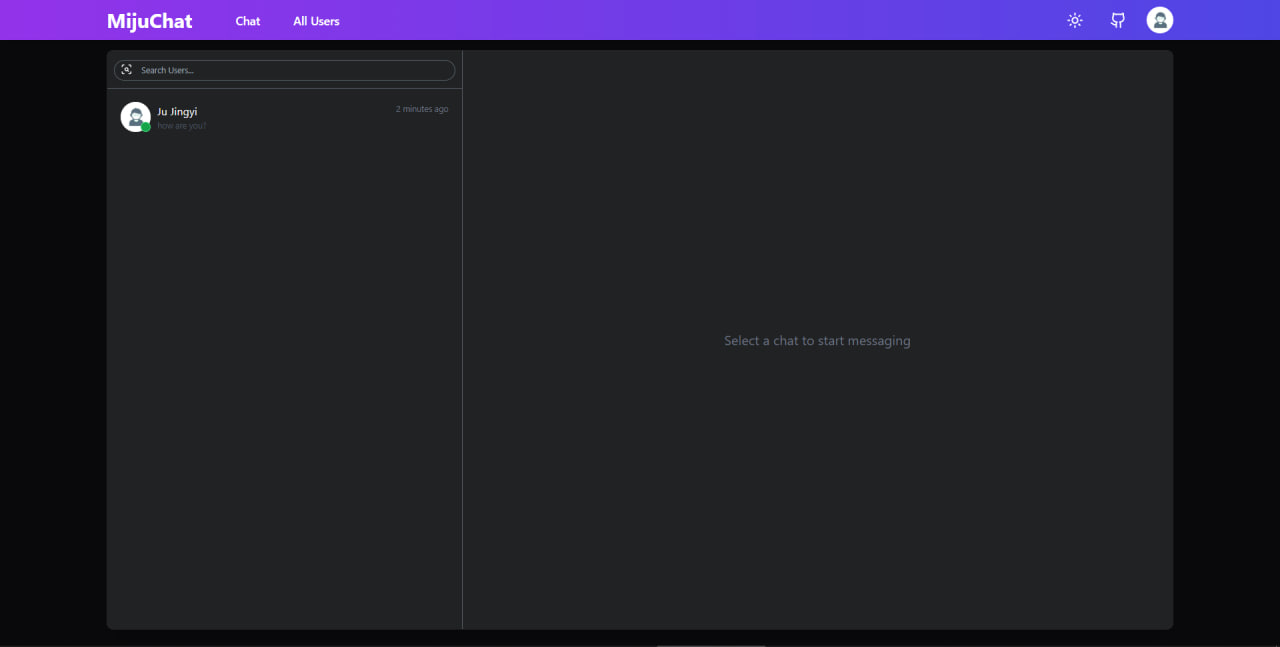
Task: Click the 'Select a chat to start messaging' text
Action: [817, 341]
